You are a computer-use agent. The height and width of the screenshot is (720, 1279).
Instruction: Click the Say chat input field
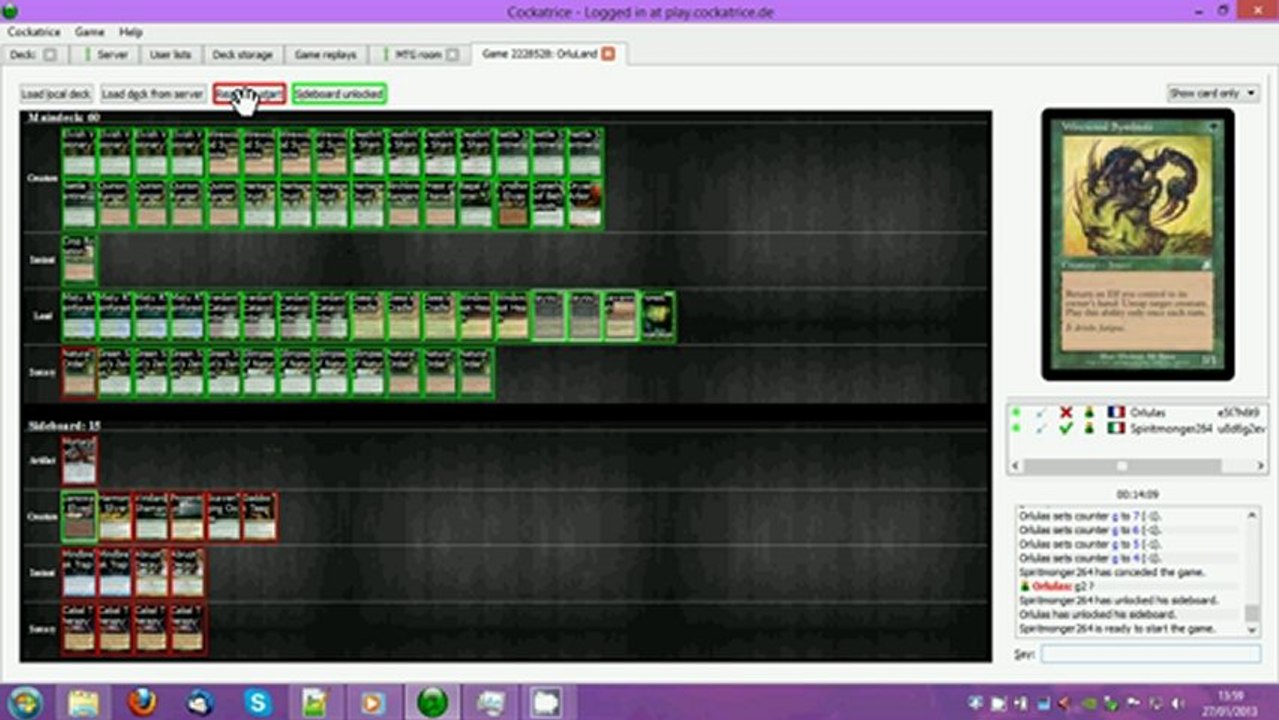click(1150, 654)
